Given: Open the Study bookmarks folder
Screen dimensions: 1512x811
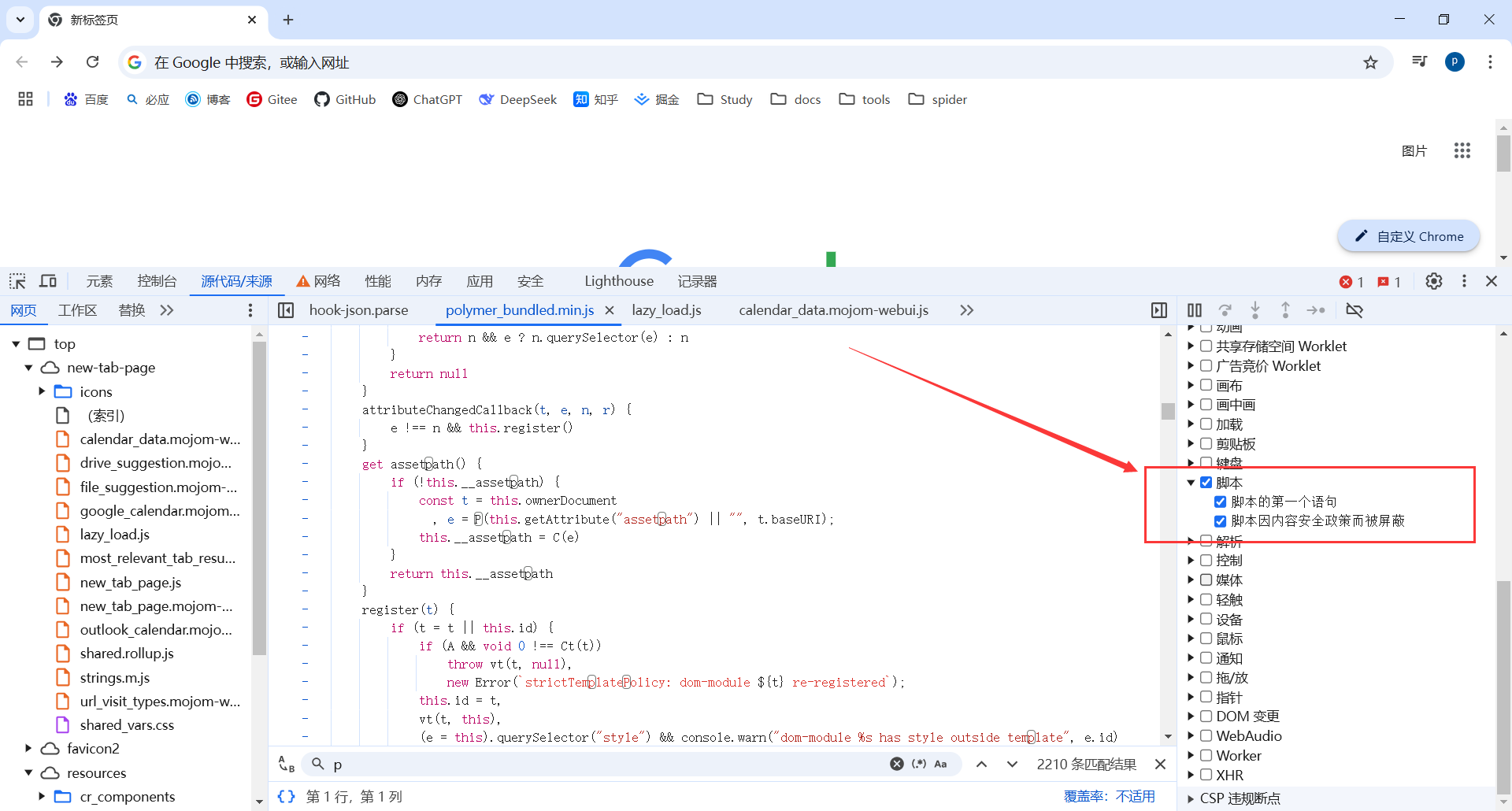Looking at the screenshot, I should 725,99.
